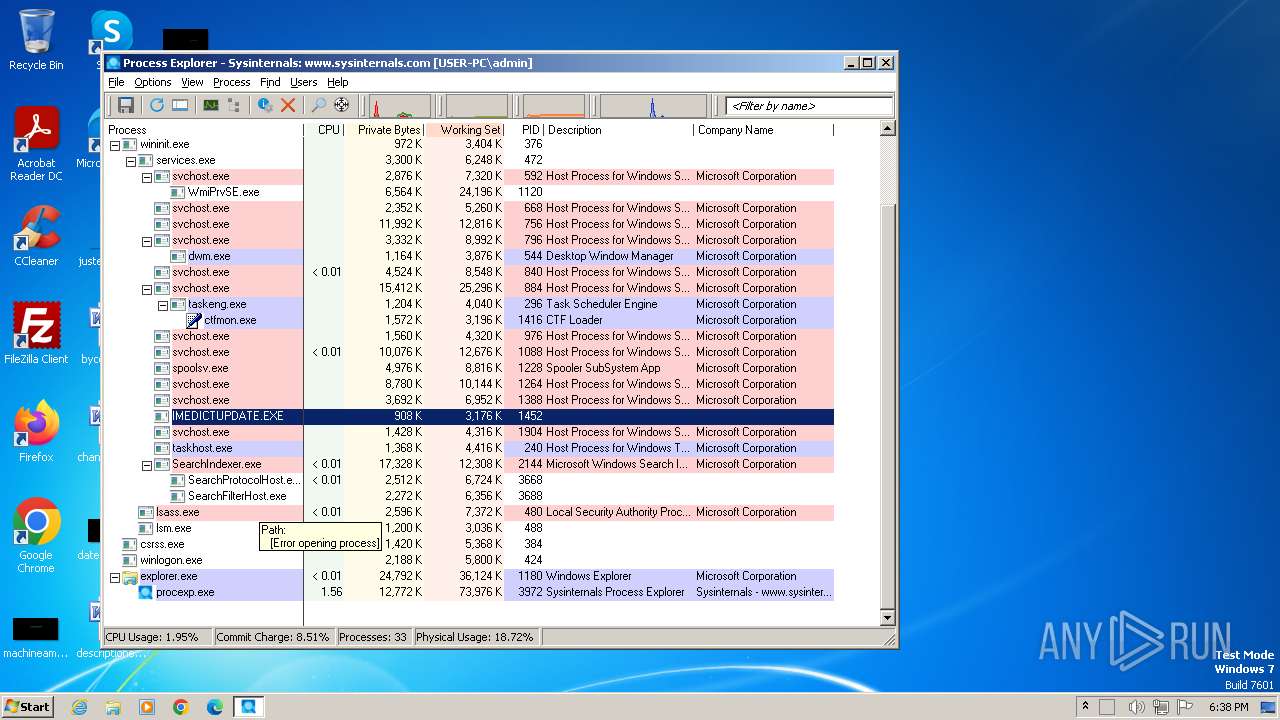Screen dimensions: 1280x720
Task: Click the vertical scrollbar down arrow
Action: click(x=887, y=618)
